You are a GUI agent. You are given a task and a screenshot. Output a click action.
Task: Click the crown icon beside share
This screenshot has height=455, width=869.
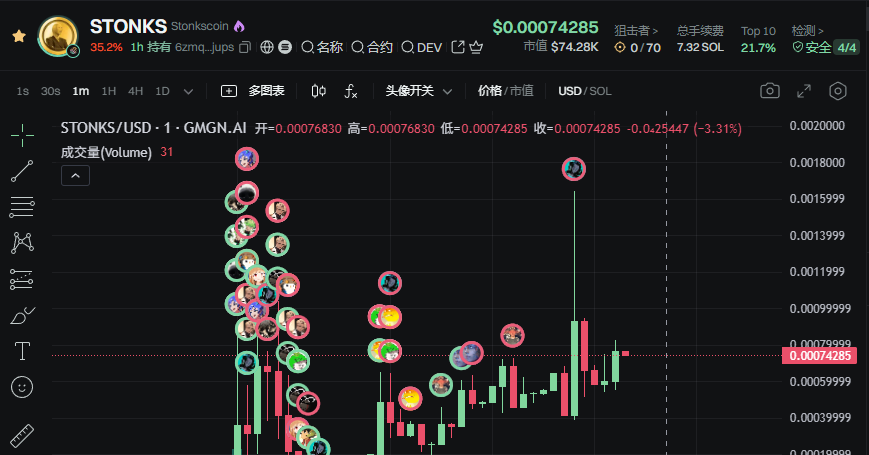pyautogui.click(x=476, y=48)
